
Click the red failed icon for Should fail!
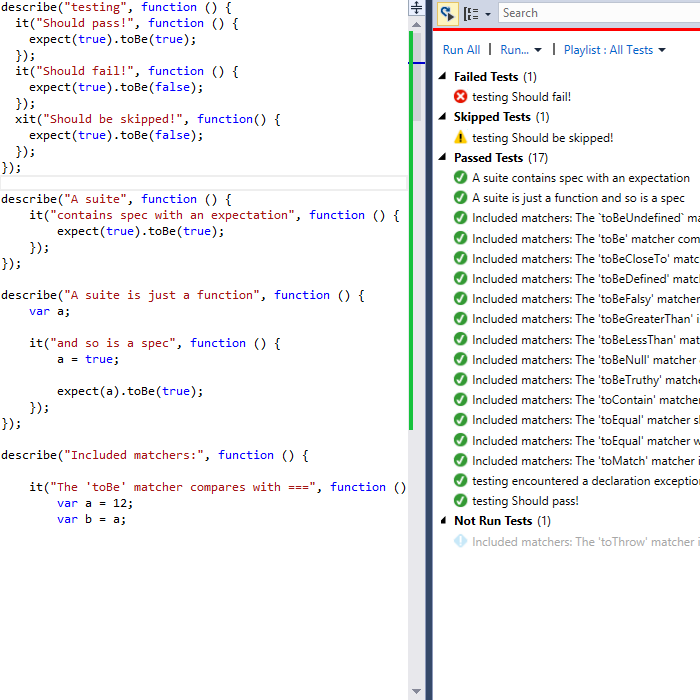point(460,97)
